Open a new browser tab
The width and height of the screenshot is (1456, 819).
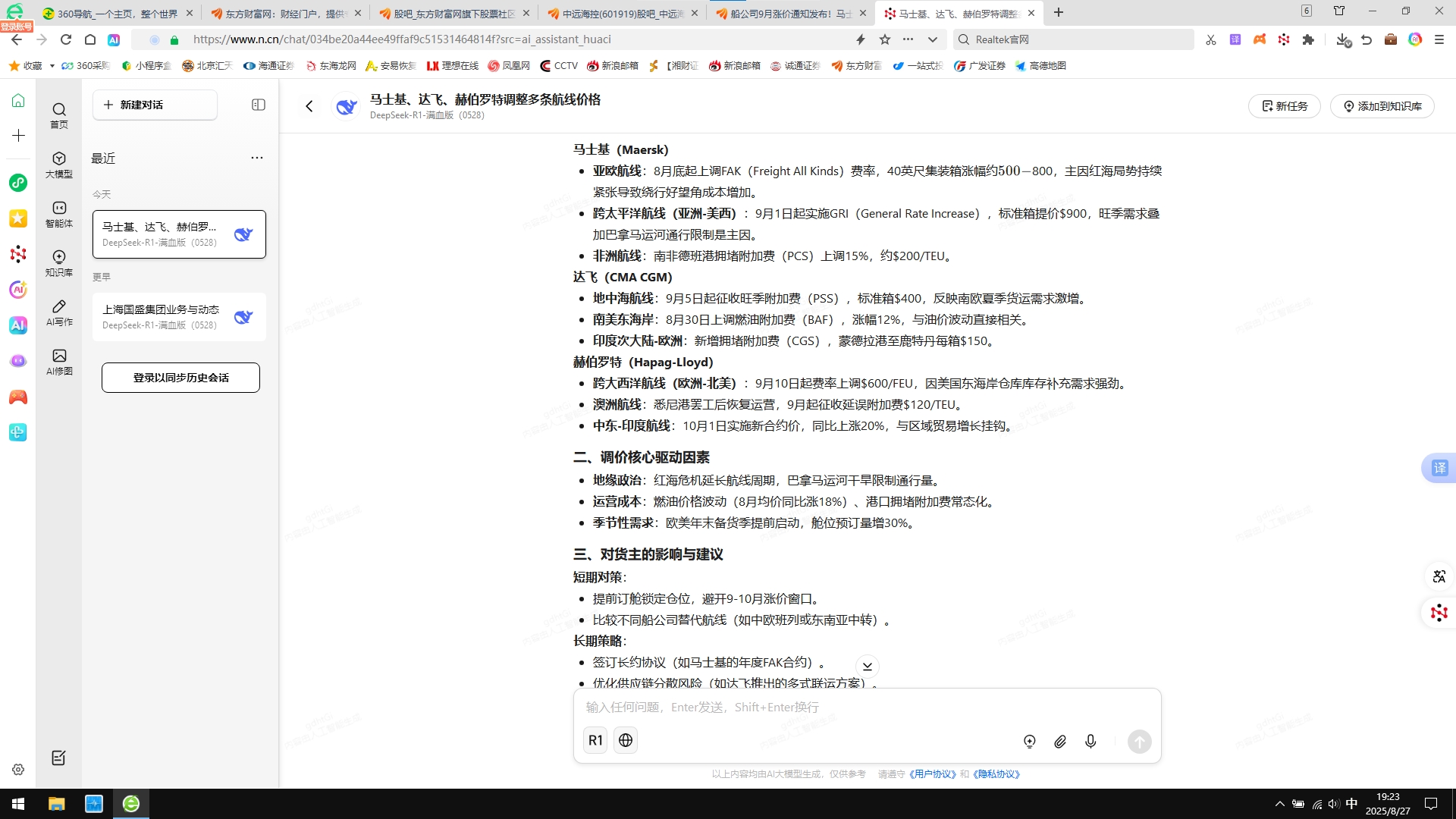(1059, 13)
